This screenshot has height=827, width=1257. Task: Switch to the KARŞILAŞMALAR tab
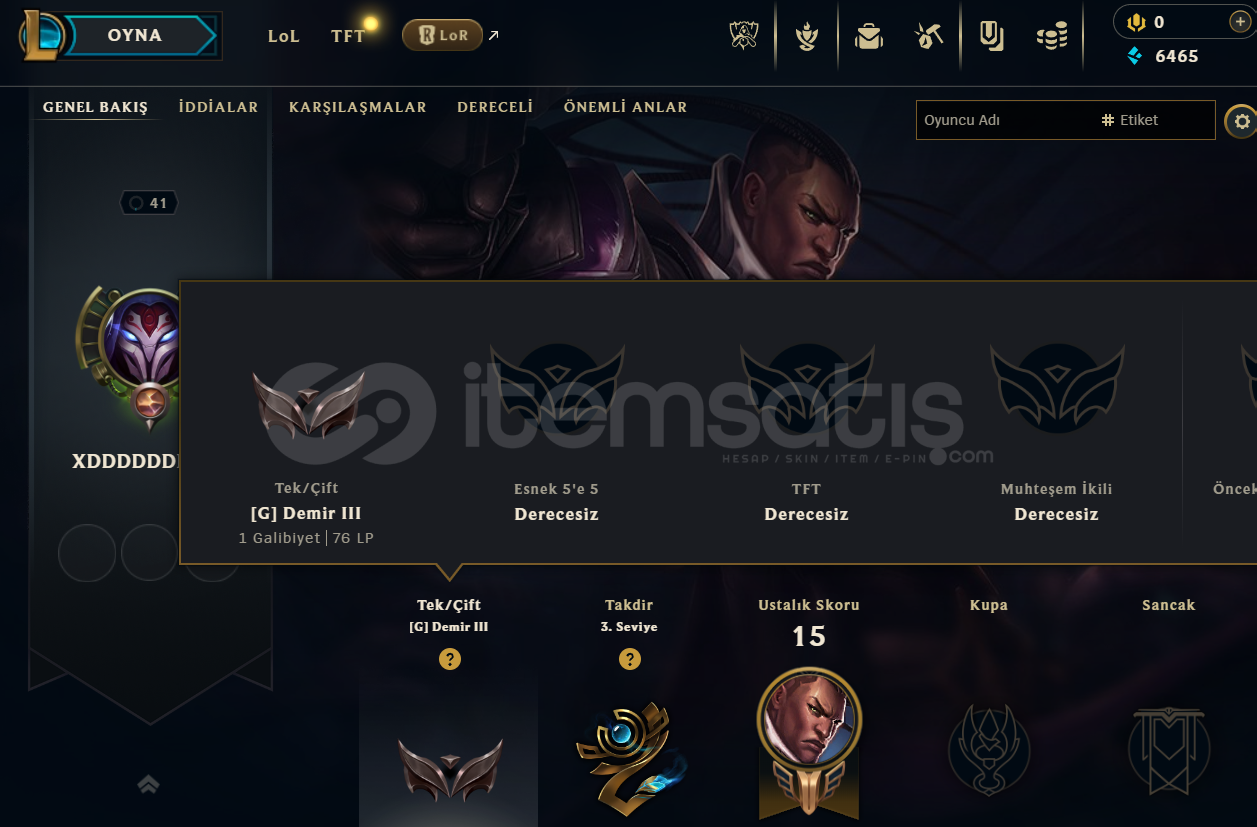358,107
